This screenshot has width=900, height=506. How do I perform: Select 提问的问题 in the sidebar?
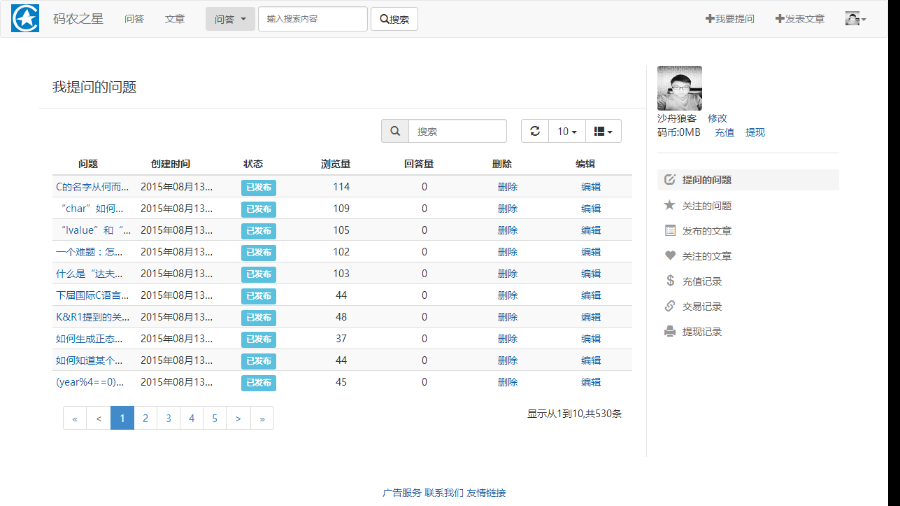pyautogui.click(x=706, y=180)
